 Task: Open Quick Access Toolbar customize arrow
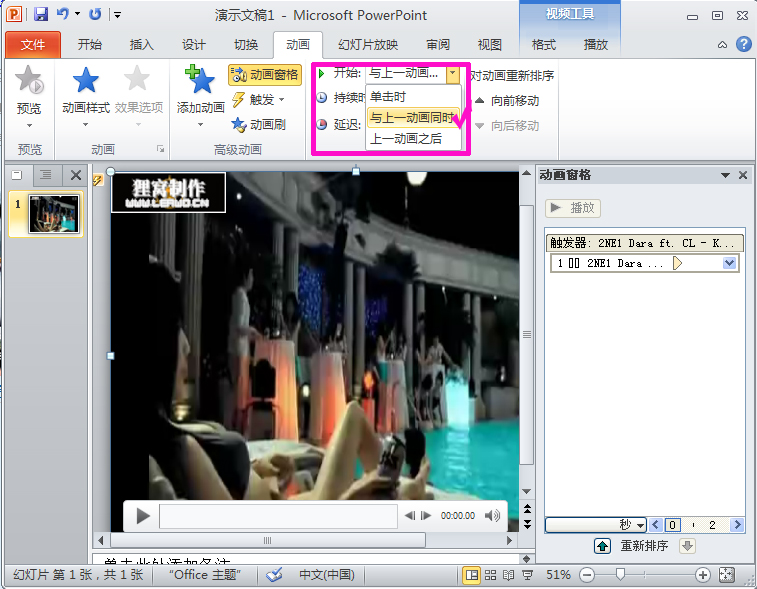click(x=117, y=15)
